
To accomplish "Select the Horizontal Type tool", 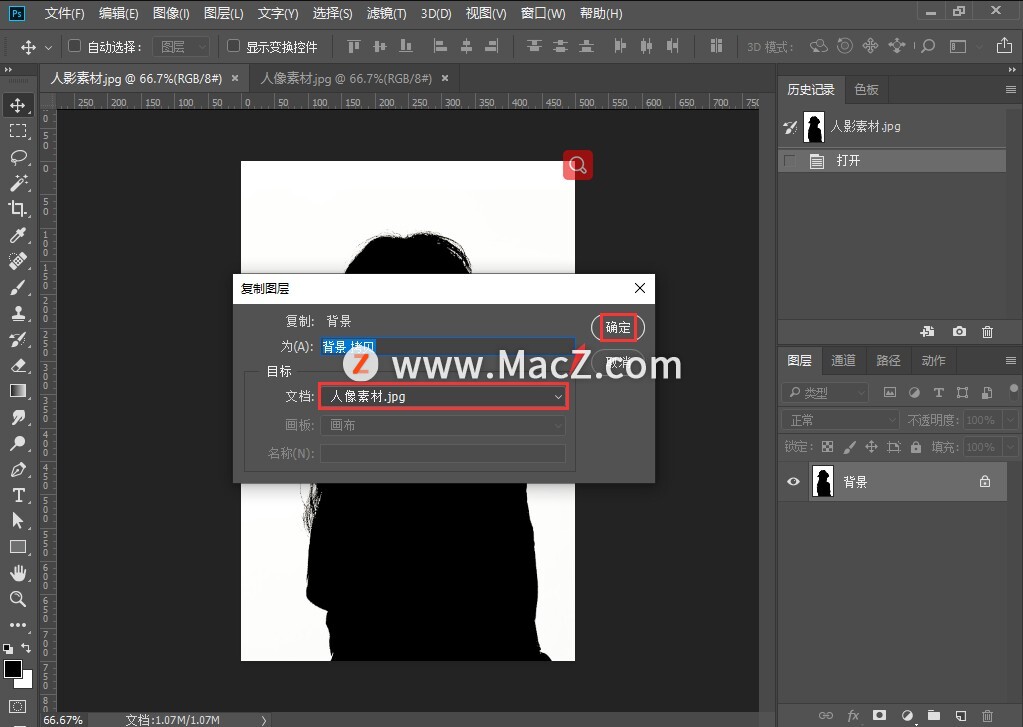I will click(18, 495).
